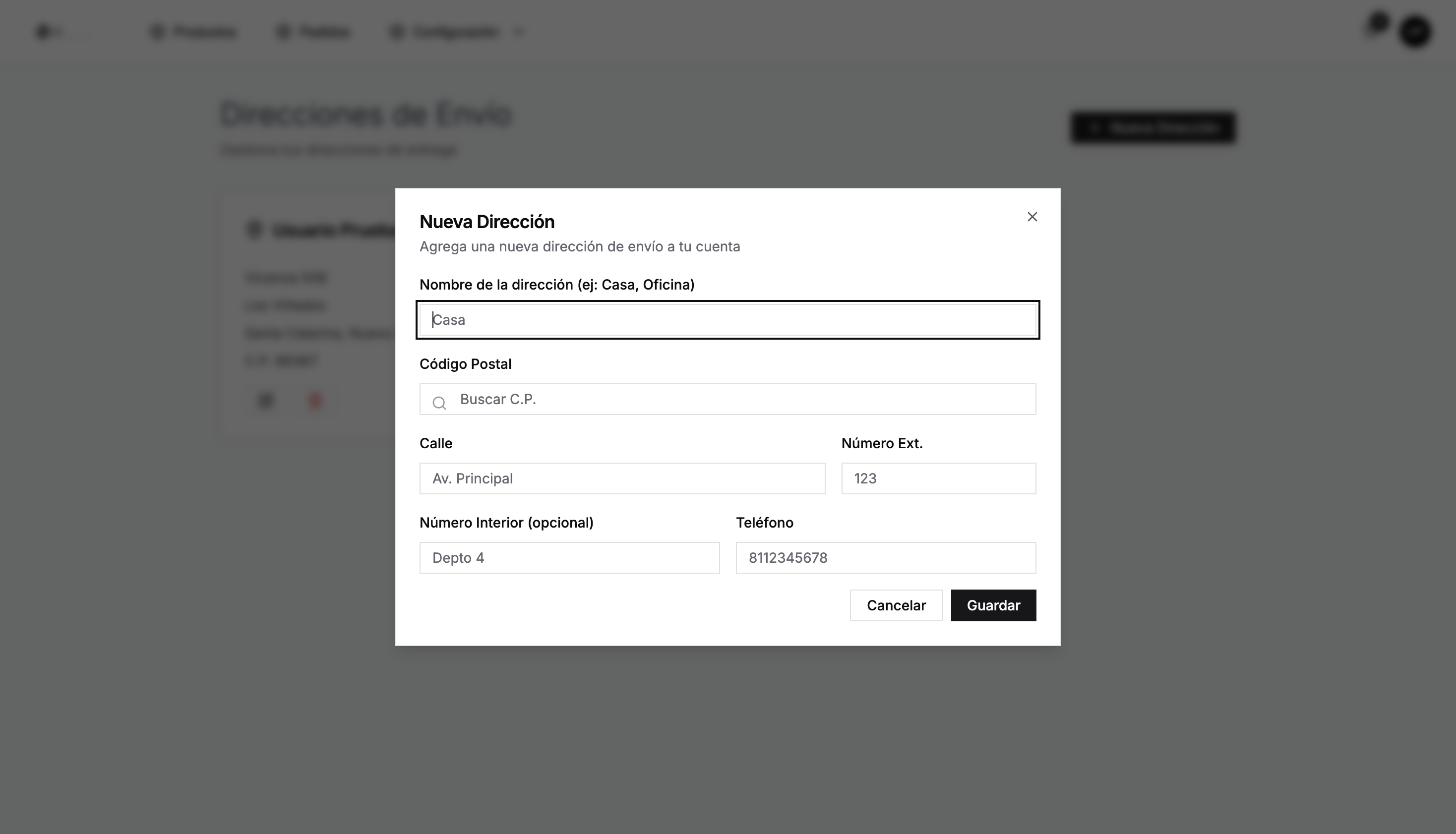This screenshot has width=1456, height=834.
Task: Click the Calle label
Action: click(x=436, y=443)
